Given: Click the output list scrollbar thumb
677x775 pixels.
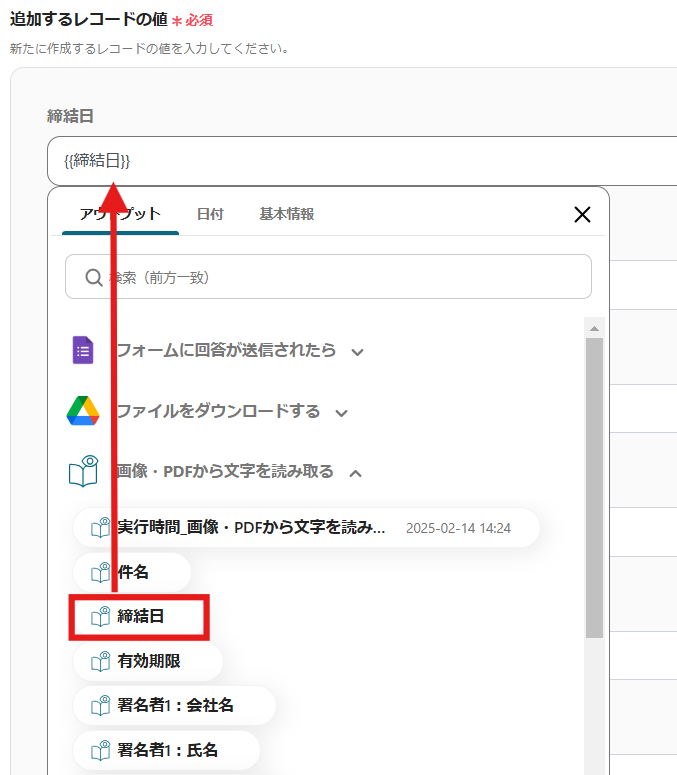Looking at the screenshot, I should tap(594, 488).
